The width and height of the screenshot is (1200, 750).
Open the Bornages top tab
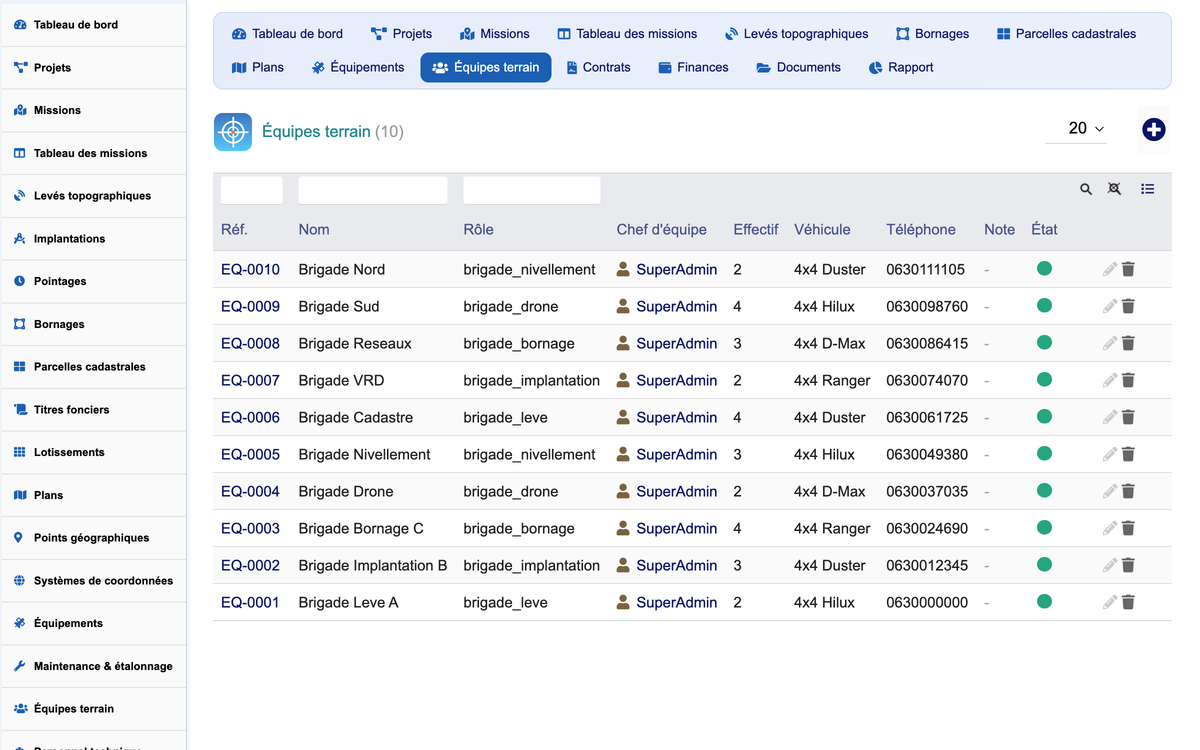pyautogui.click(x=932, y=34)
